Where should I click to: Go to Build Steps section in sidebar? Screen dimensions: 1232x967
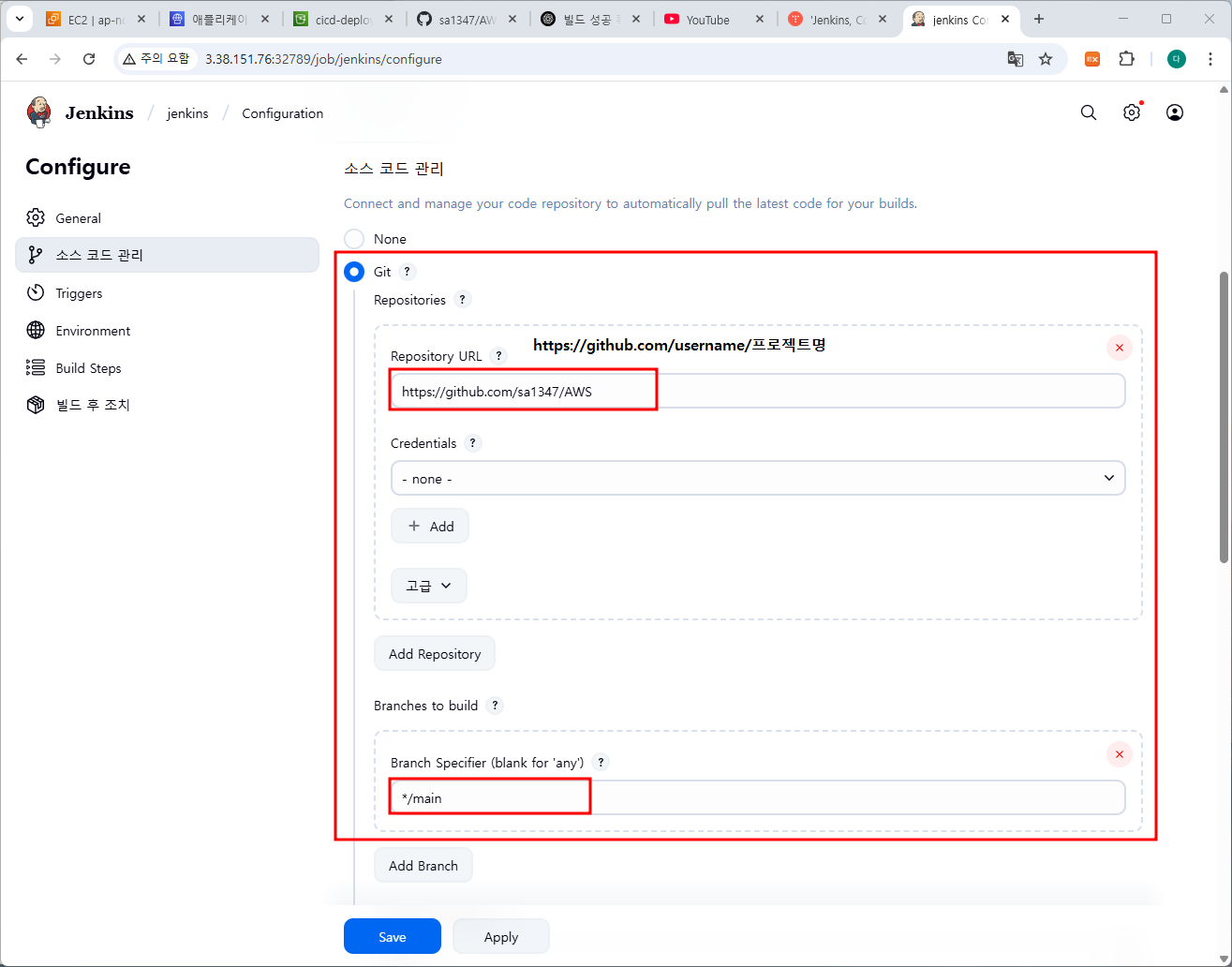167,367
